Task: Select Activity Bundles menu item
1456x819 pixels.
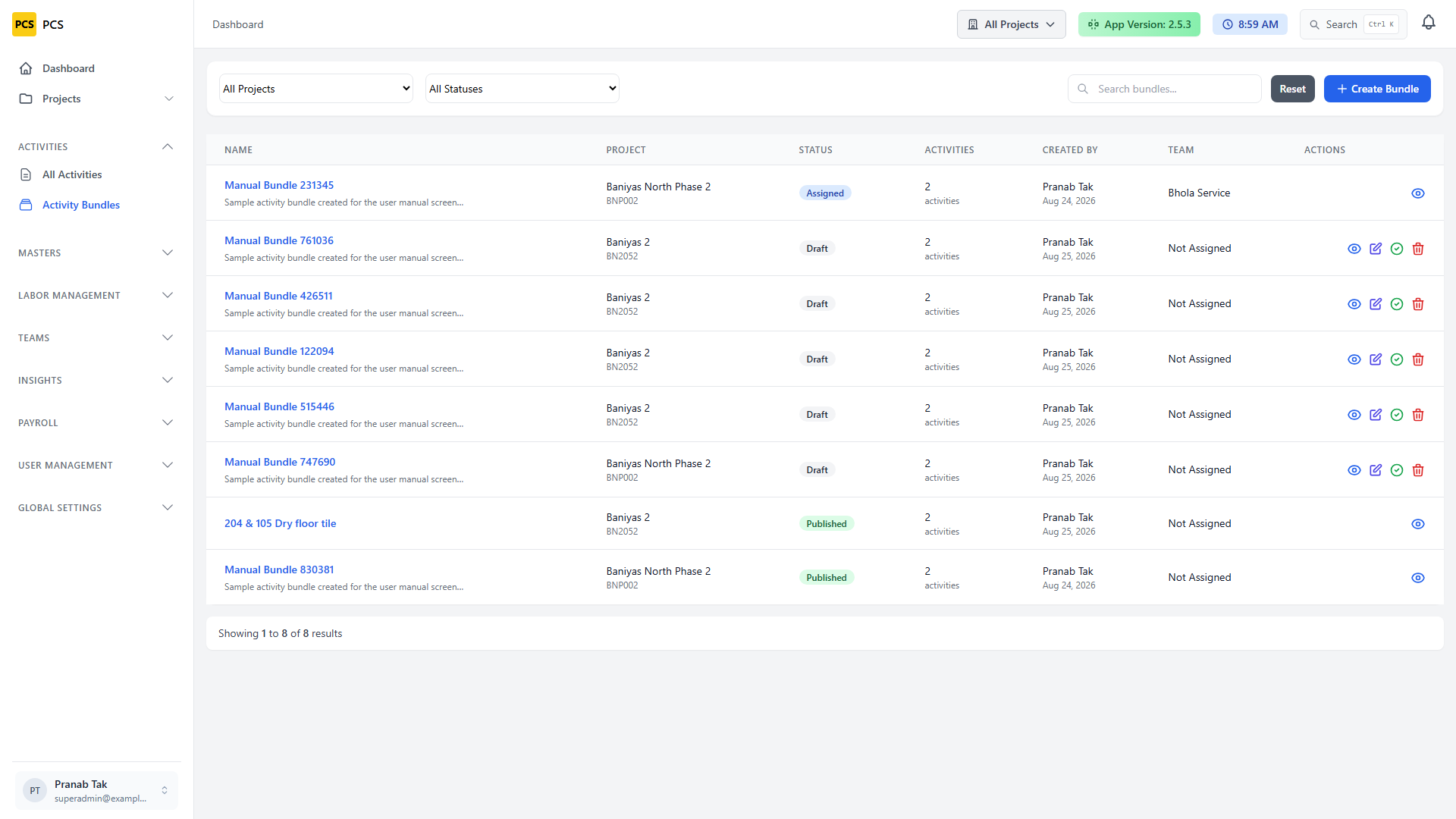Action: pyautogui.click(x=97, y=205)
